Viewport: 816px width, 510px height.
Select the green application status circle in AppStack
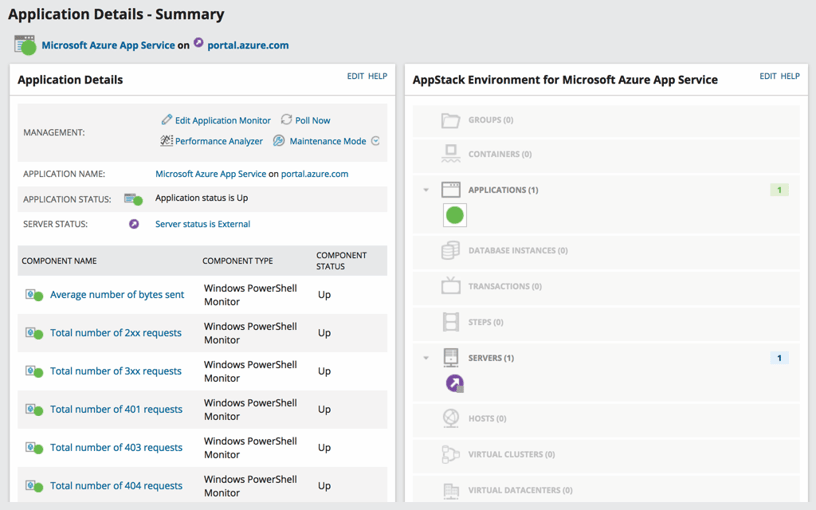coord(455,215)
